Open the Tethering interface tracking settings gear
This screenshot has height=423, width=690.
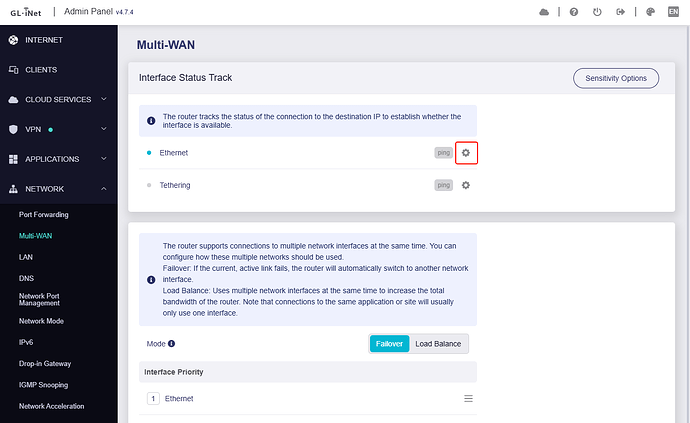466,185
